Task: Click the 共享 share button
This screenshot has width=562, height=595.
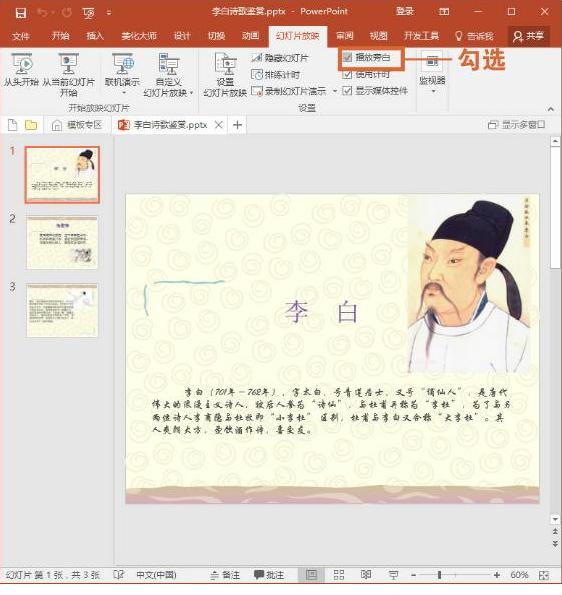Action: pyautogui.click(x=528, y=36)
